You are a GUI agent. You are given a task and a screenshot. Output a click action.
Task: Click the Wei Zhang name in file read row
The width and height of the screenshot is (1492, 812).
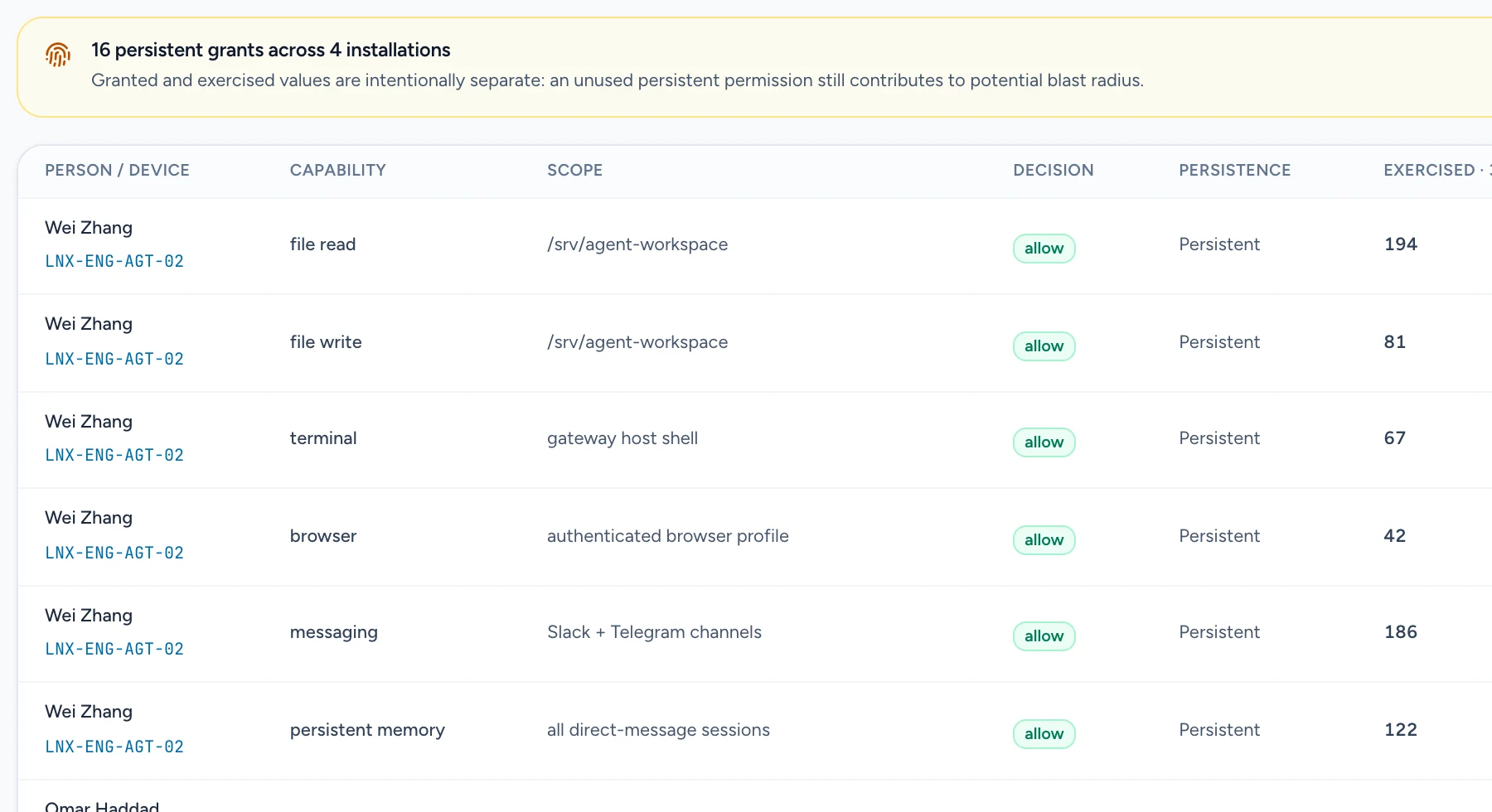pyautogui.click(x=89, y=228)
